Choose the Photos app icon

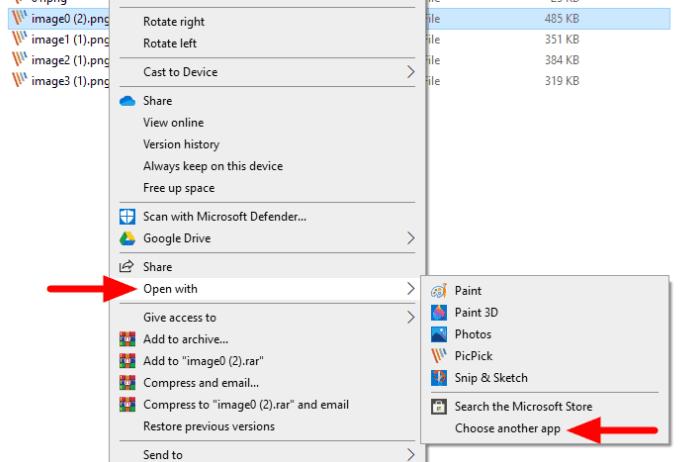[438, 335]
